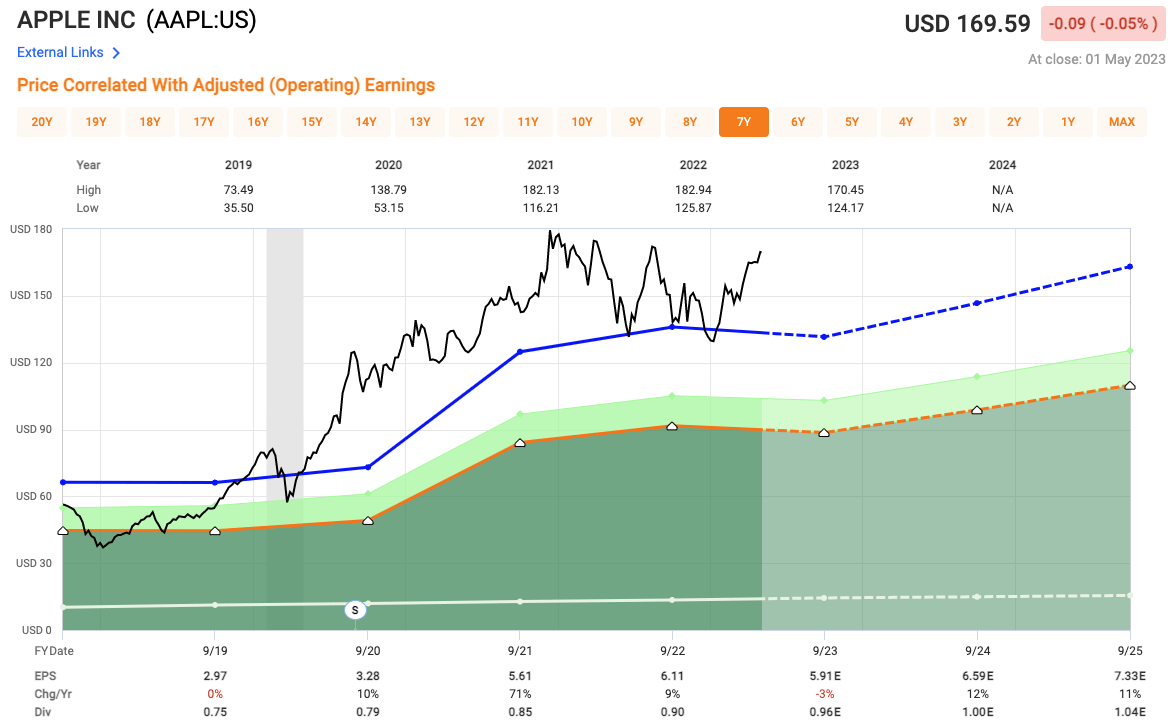Choose the 5Y range button
Viewport: 1175px width, 728px height.
coord(851,121)
